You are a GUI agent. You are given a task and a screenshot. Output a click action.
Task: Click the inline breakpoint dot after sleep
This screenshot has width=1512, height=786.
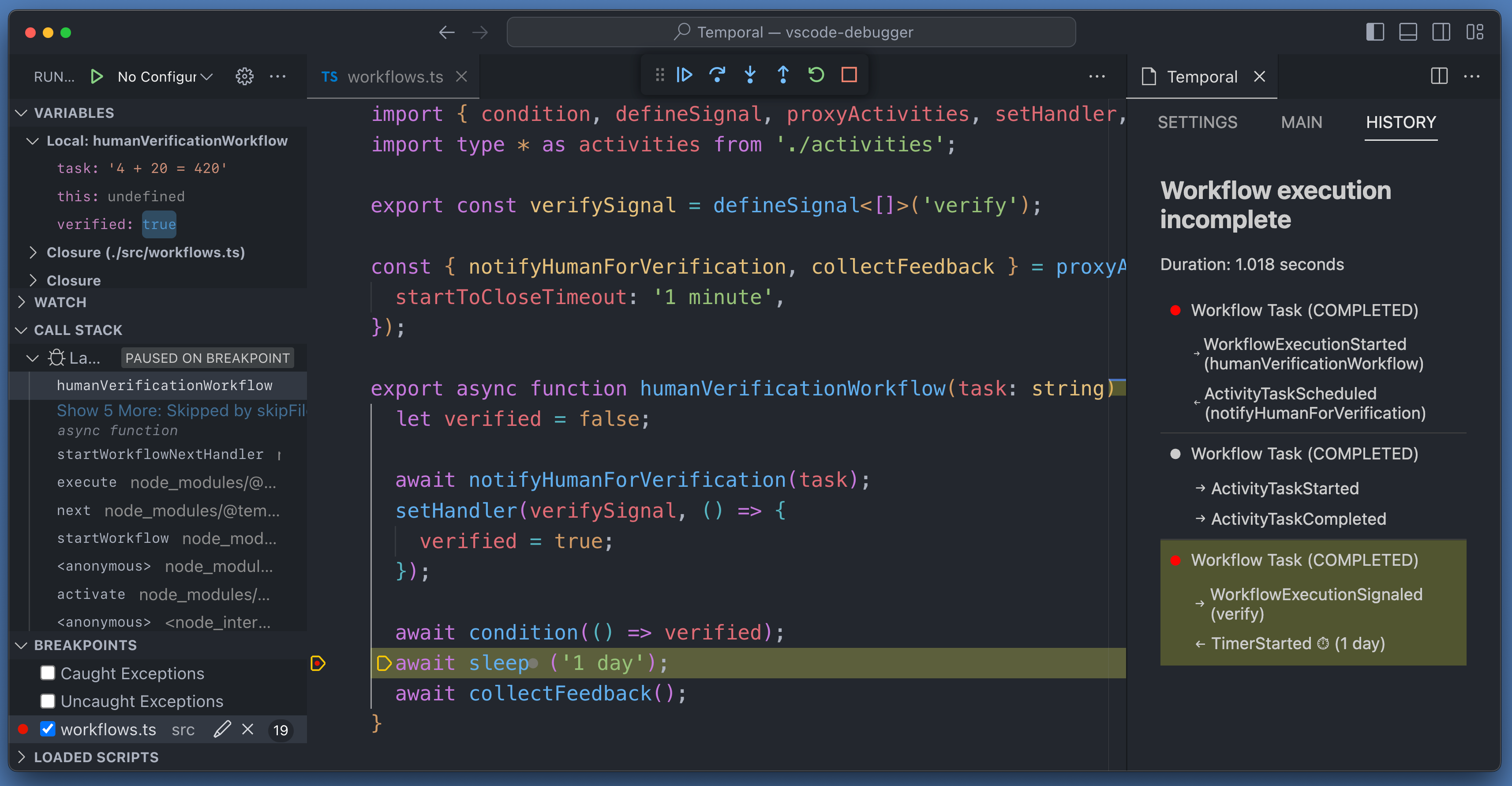533,664
